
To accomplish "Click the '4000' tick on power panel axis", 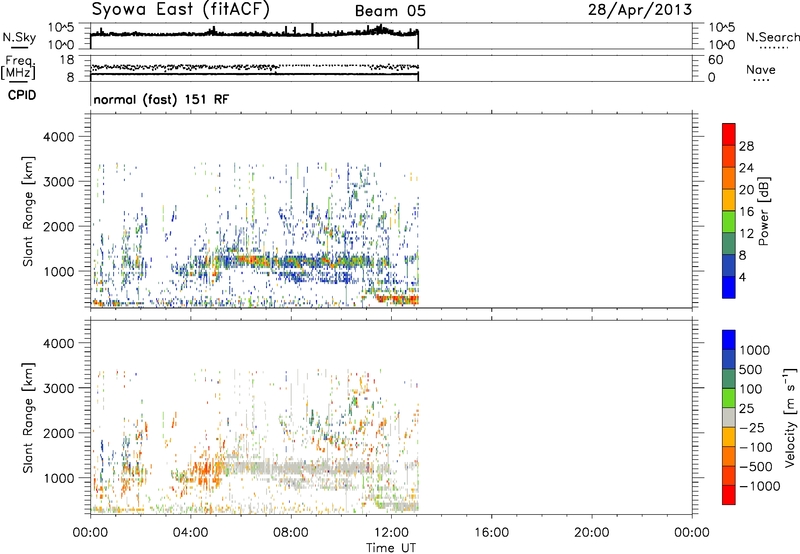I will click(x=59, y=137).
